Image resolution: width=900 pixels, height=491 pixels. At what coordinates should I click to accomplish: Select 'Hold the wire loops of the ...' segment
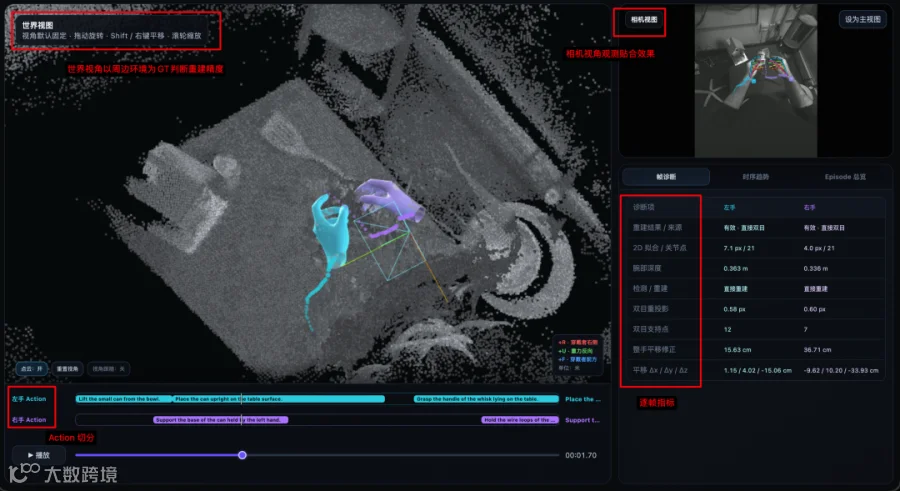coord(520,420)
